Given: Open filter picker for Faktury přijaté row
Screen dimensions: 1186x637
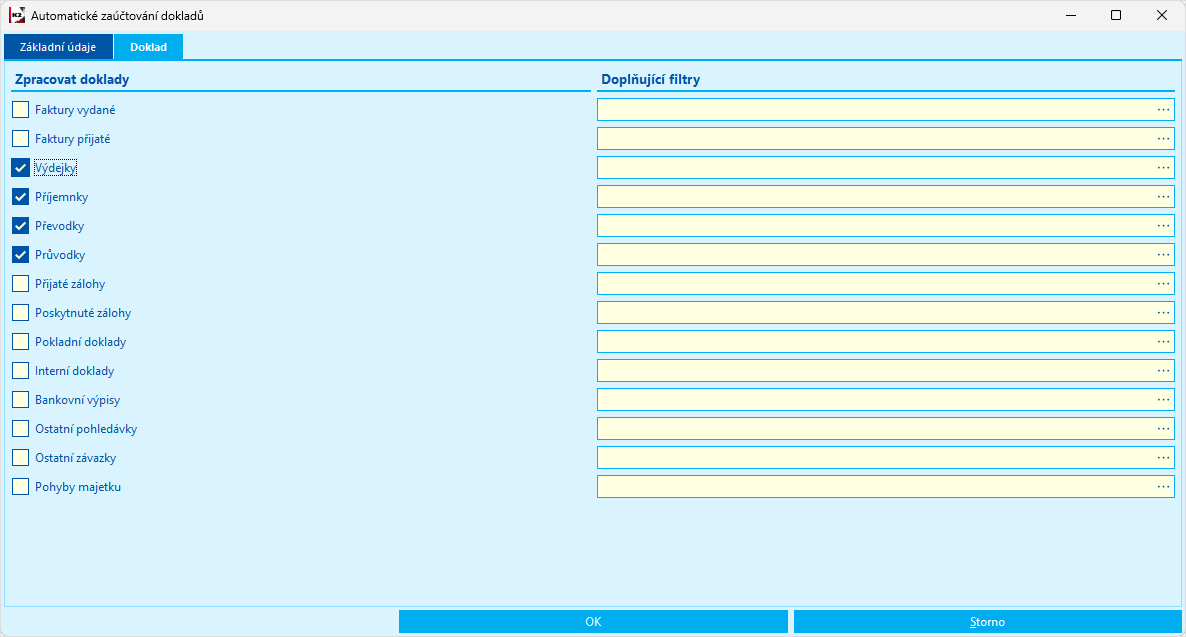Looking at the screenshot, I should (x=1163, y=138).
